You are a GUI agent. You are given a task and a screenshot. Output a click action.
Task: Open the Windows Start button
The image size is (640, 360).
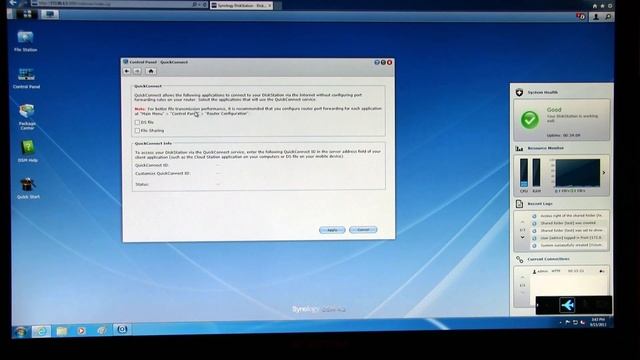click(x=20, y=331)
